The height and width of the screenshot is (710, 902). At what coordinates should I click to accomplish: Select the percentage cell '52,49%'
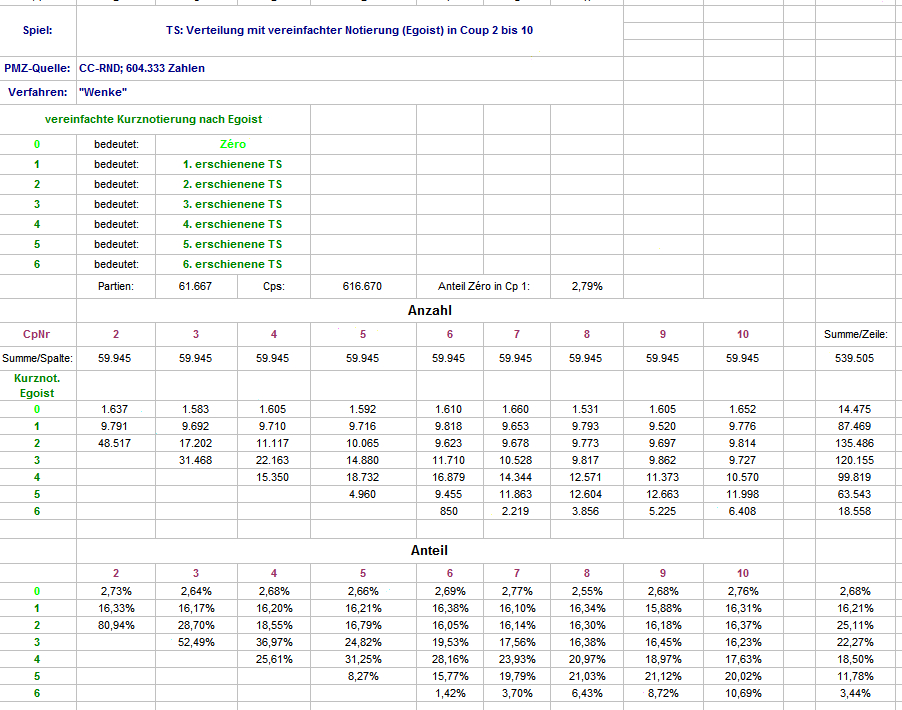coord(196,642)
